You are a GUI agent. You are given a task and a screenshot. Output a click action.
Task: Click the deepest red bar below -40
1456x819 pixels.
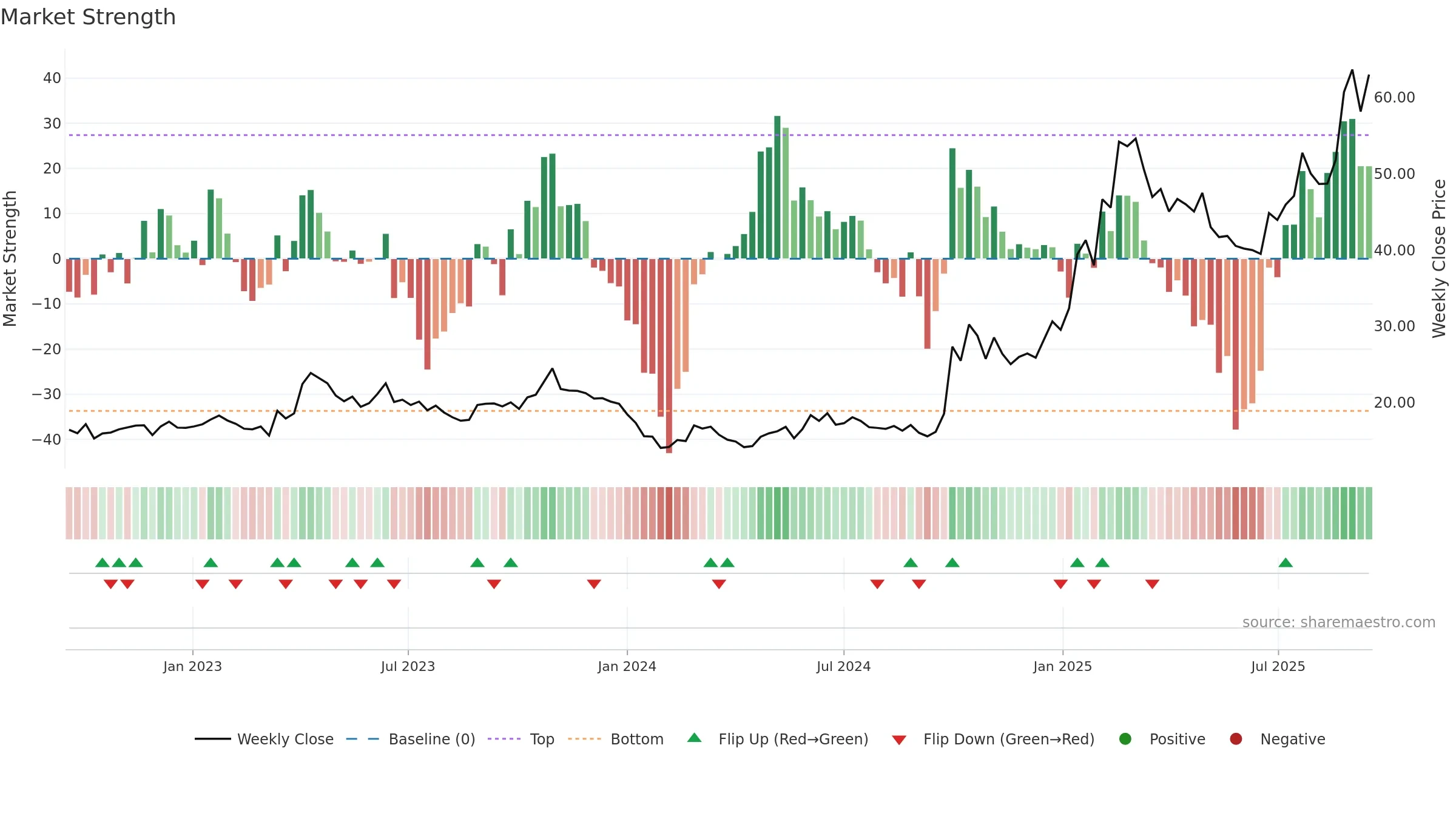point(669,356)
